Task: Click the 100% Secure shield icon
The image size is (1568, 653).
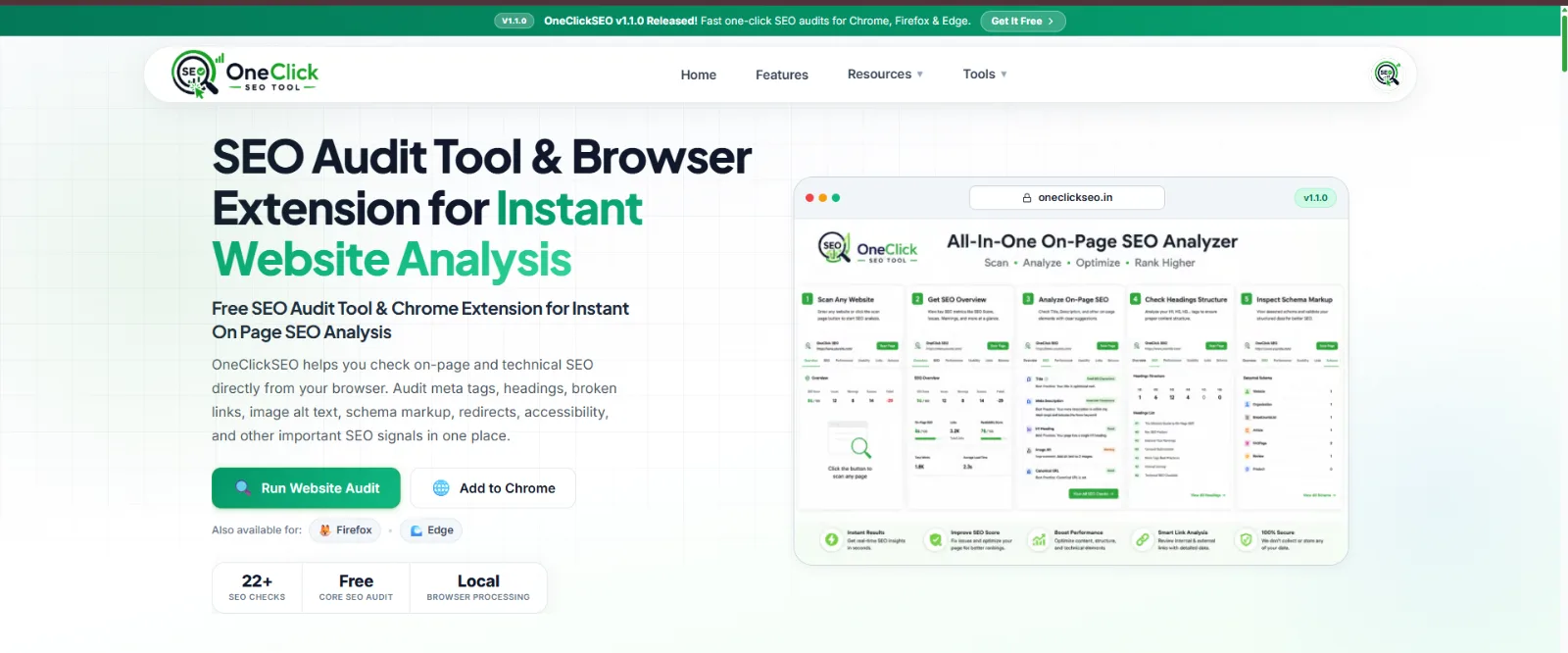Action: coord(1246,539)
